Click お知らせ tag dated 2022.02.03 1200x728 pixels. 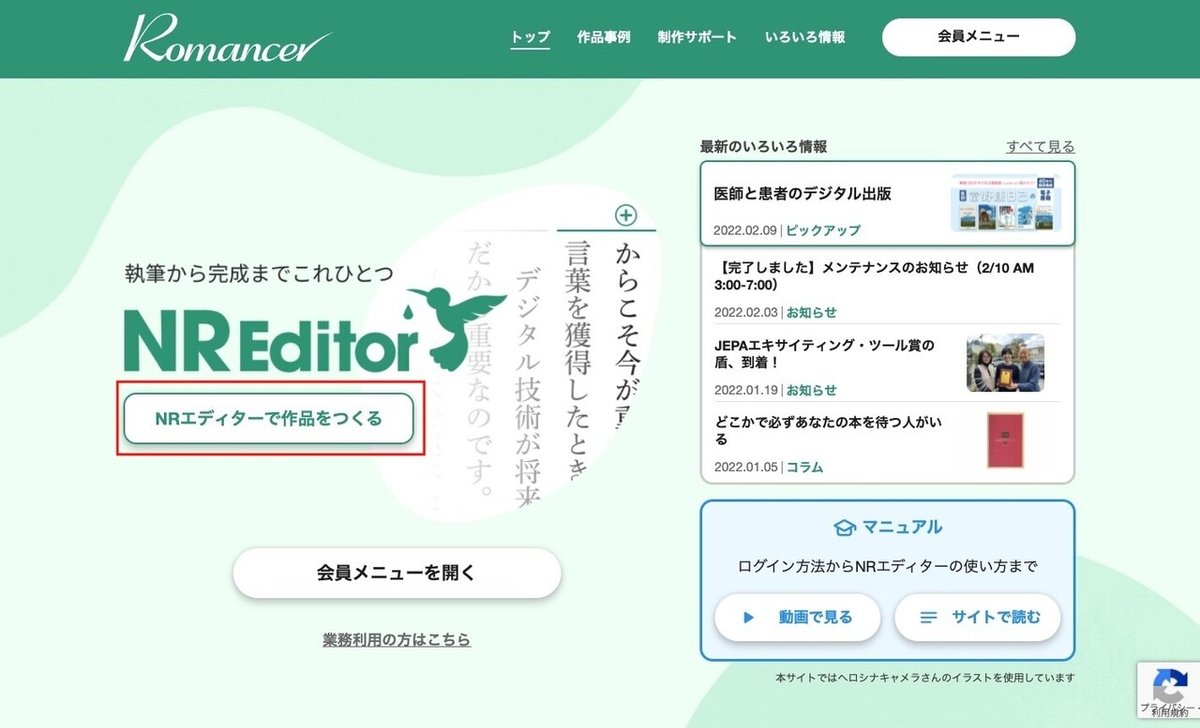click(811, 312)
